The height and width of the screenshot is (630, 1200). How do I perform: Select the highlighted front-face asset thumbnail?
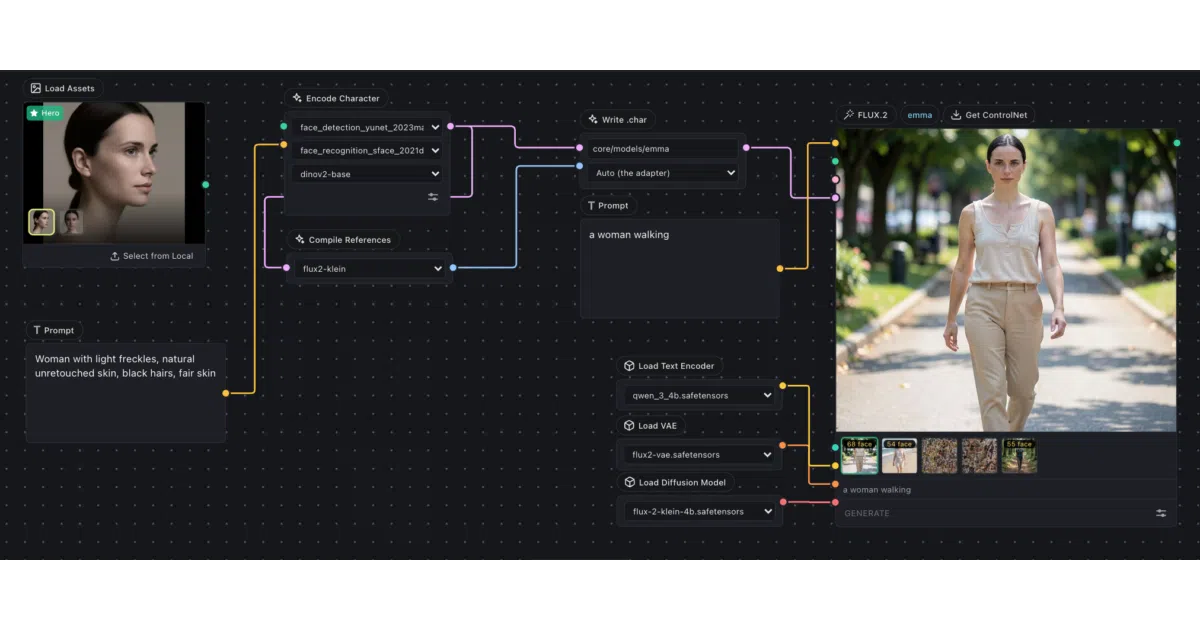coord(42,222)
